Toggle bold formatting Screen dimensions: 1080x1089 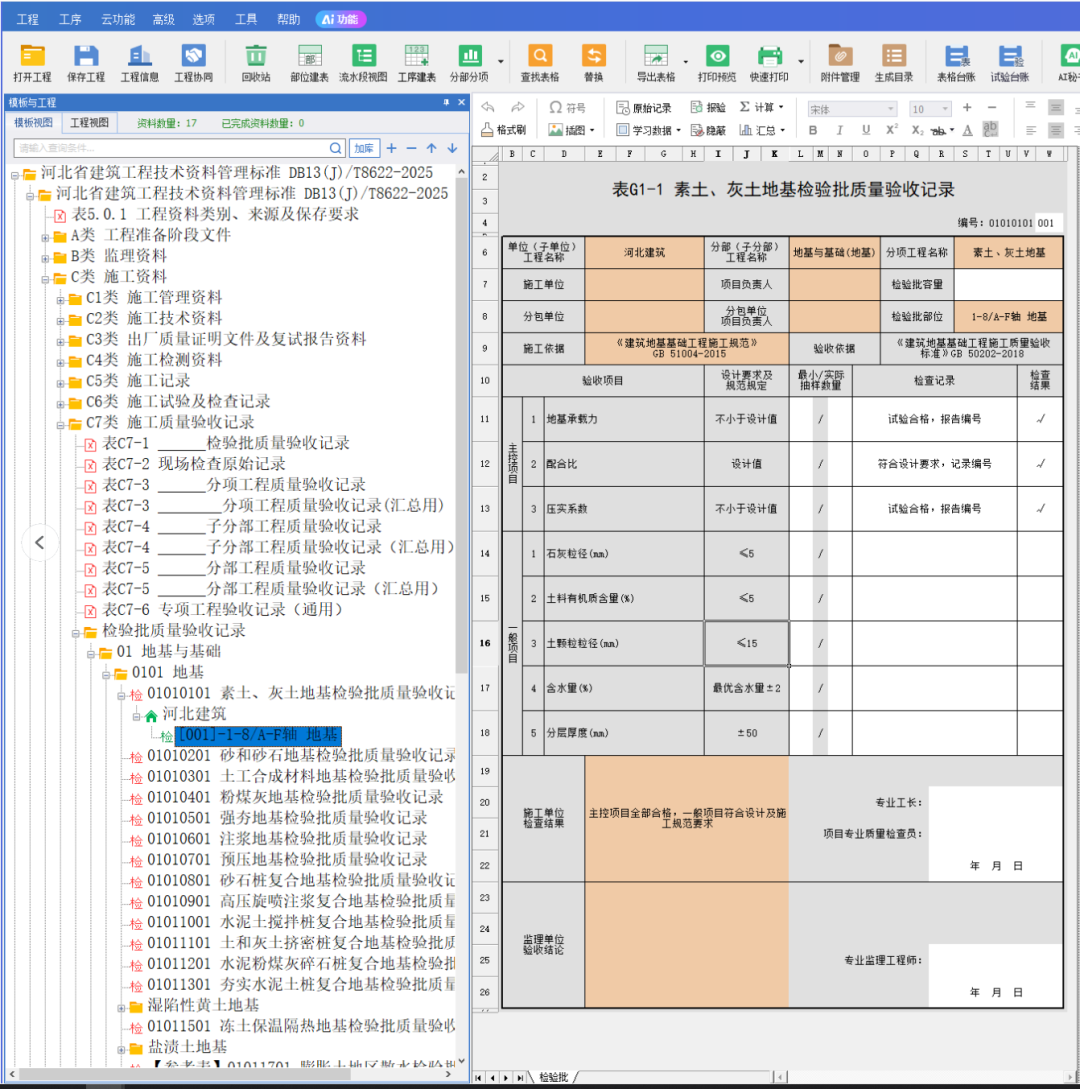coord(813,130)
